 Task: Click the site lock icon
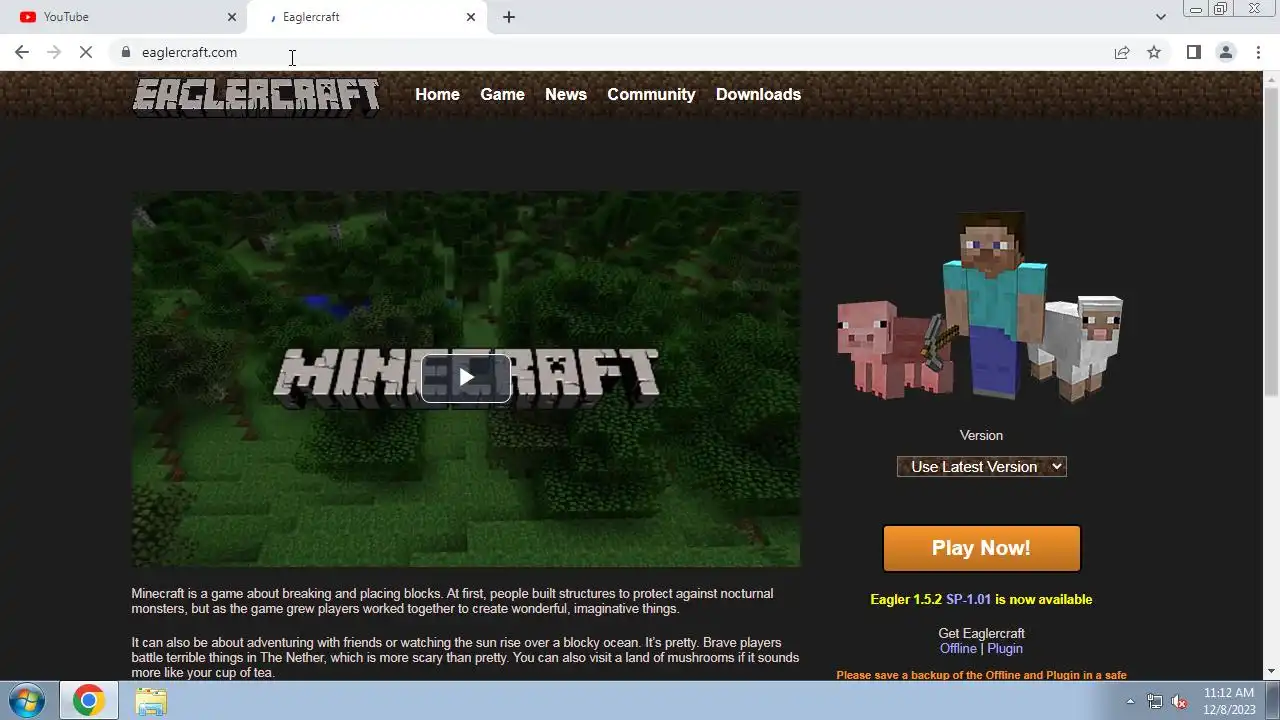[126, 52]
